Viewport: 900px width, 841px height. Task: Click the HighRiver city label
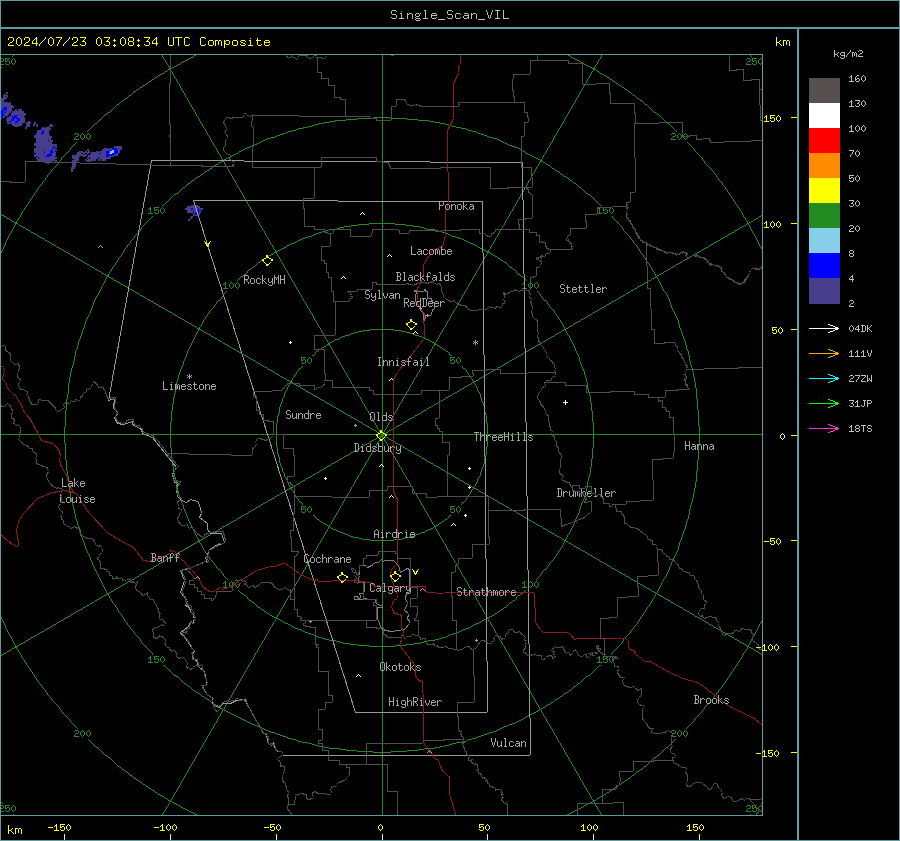pos(415,702)
